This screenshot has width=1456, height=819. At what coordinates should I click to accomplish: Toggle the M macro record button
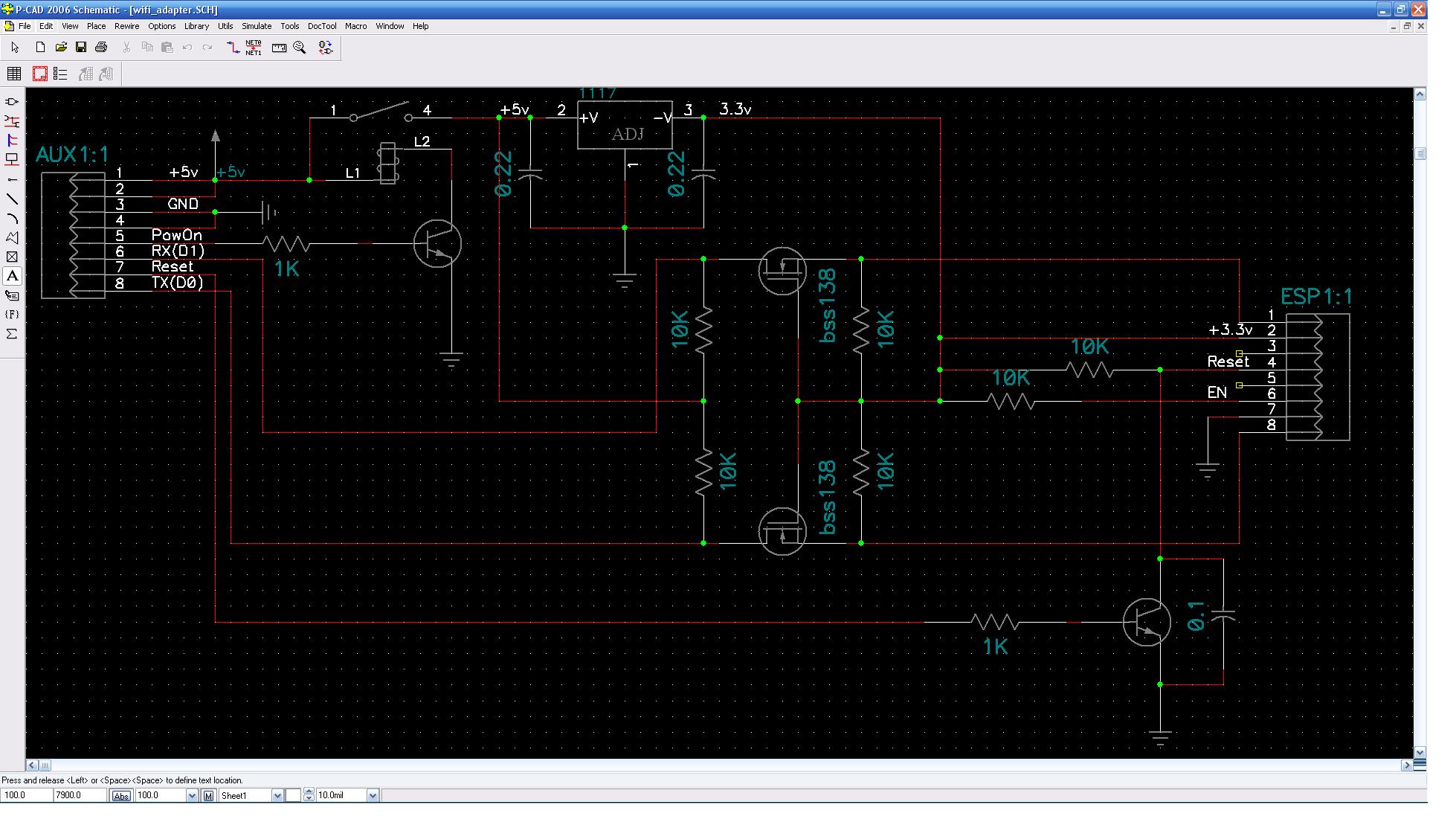point(208,796)
